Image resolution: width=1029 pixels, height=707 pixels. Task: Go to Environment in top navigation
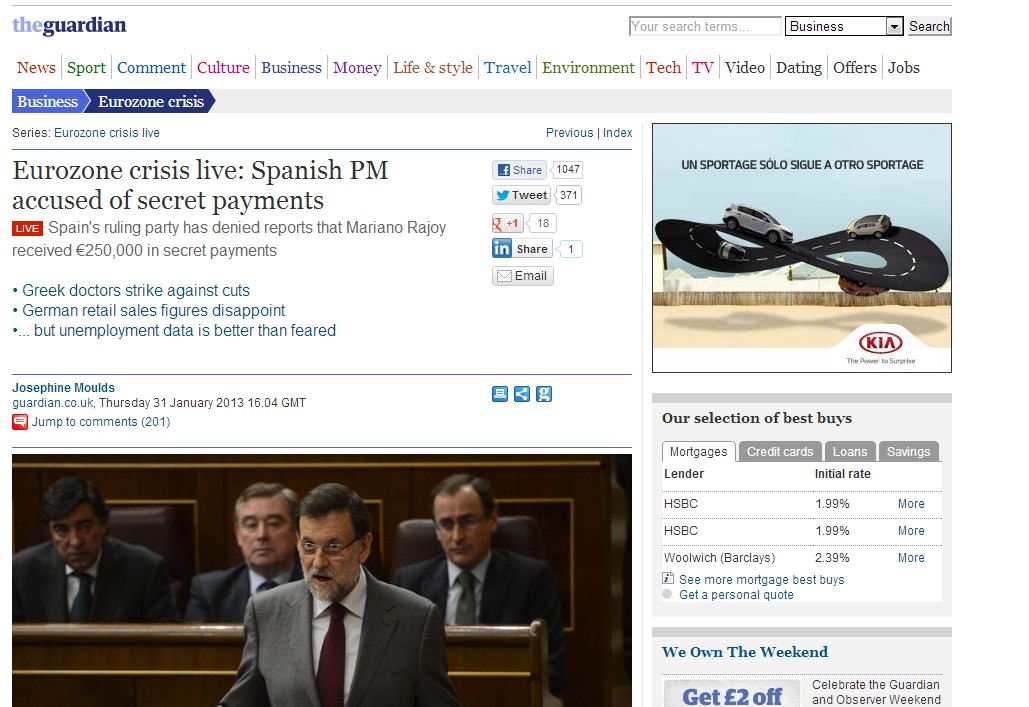pos(588,68)
